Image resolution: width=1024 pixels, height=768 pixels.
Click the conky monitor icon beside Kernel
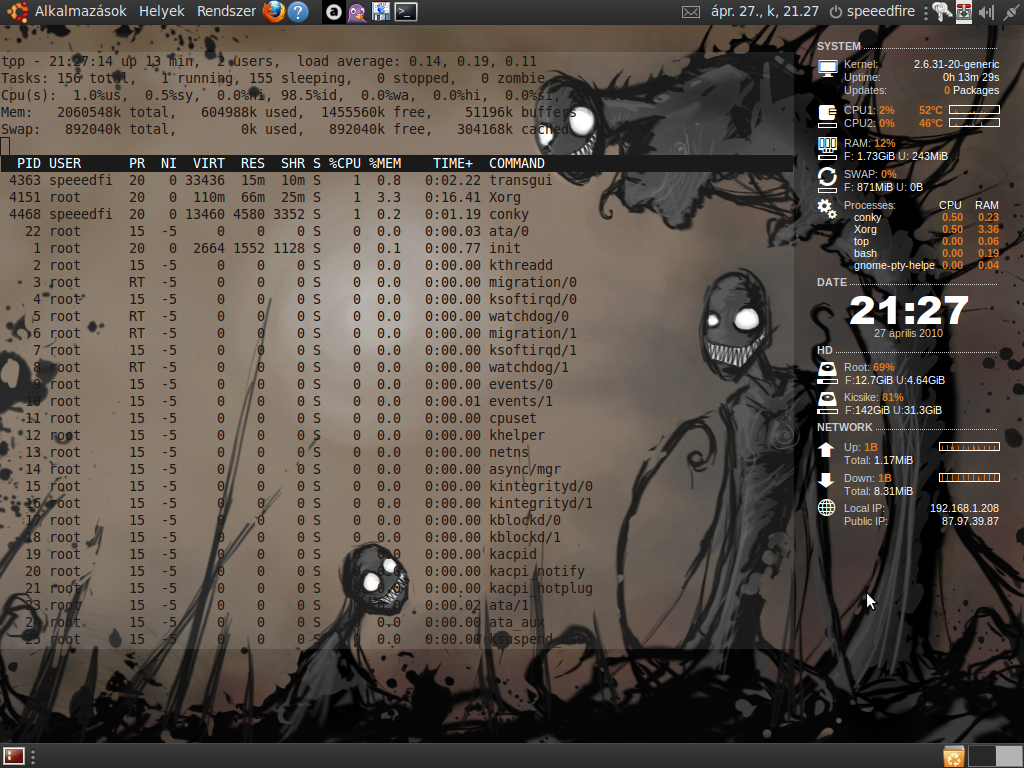click(x=827, y=69)
